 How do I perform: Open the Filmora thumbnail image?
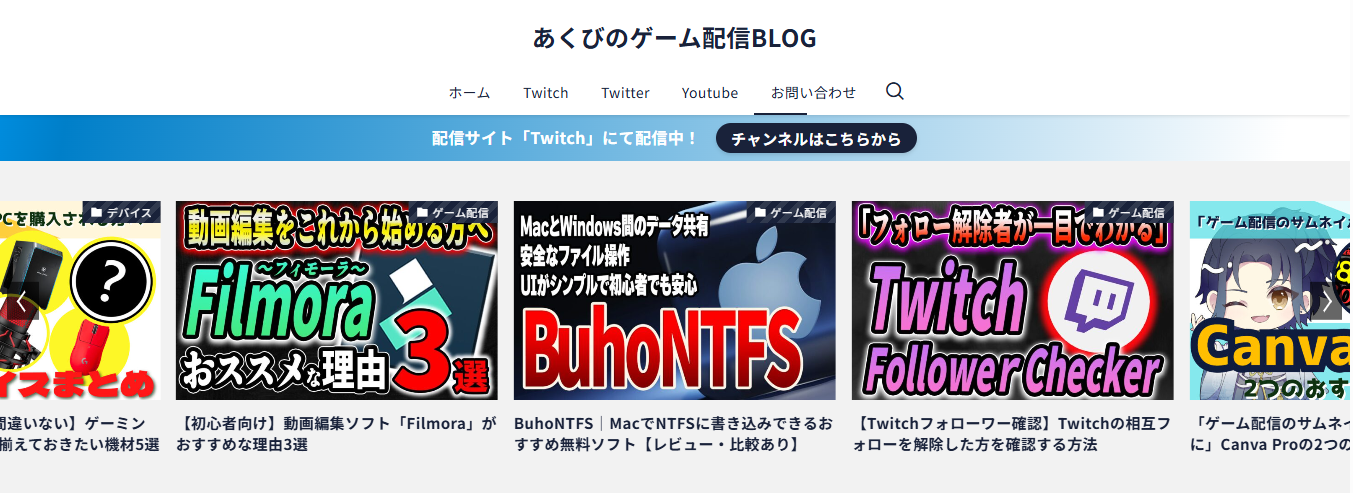(337, 301)
